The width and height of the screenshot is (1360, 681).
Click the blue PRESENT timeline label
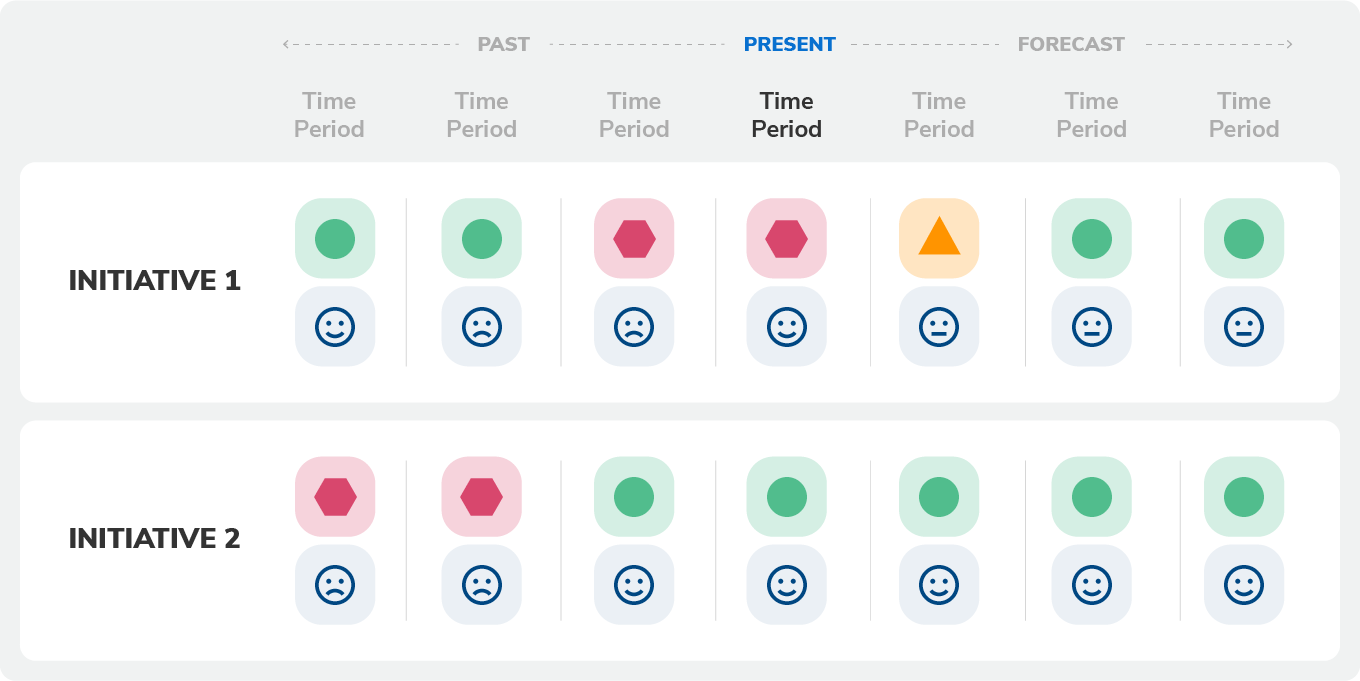click(x=789, y=44)
